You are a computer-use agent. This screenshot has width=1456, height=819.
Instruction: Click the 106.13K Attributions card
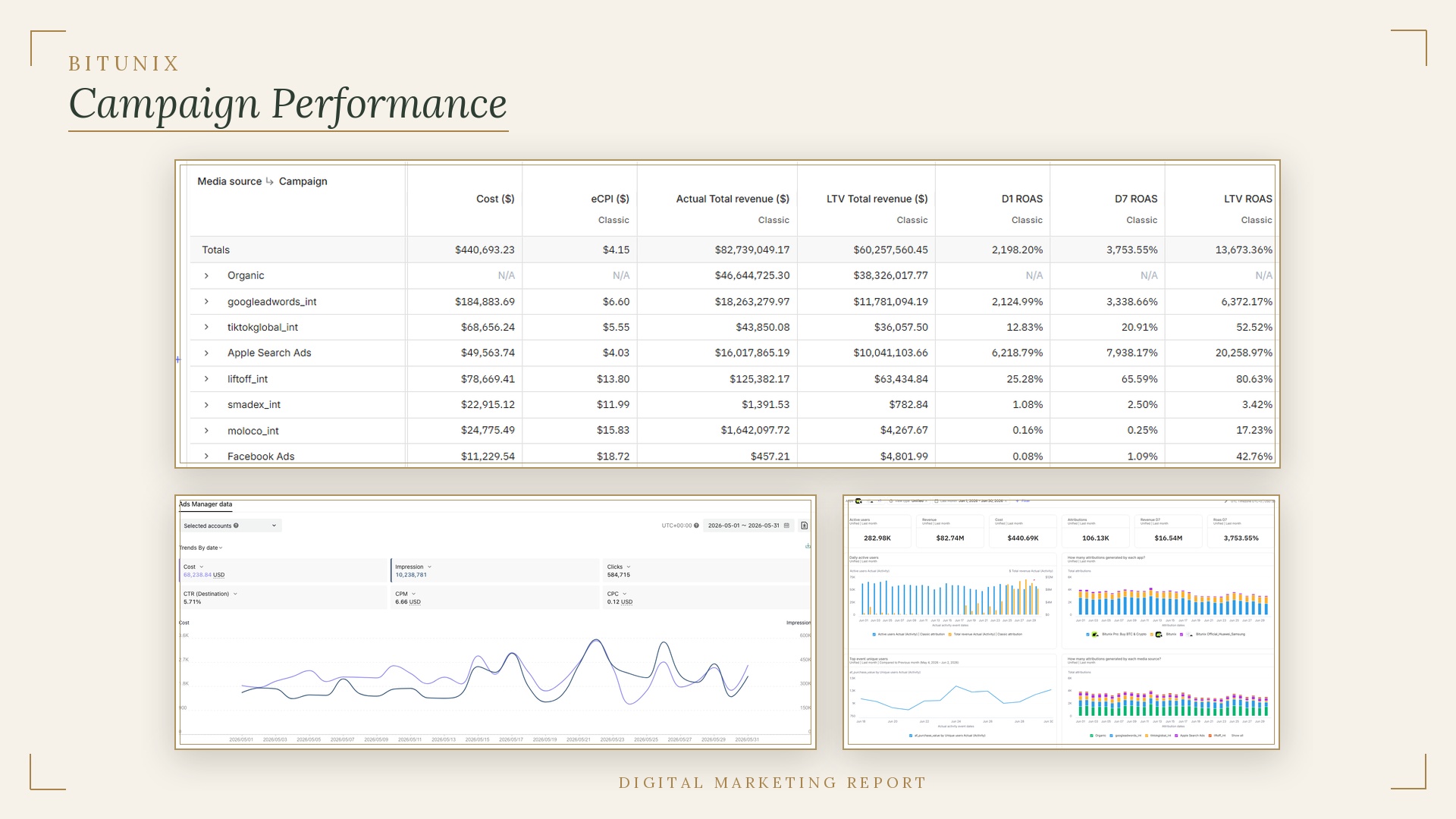1096,531
